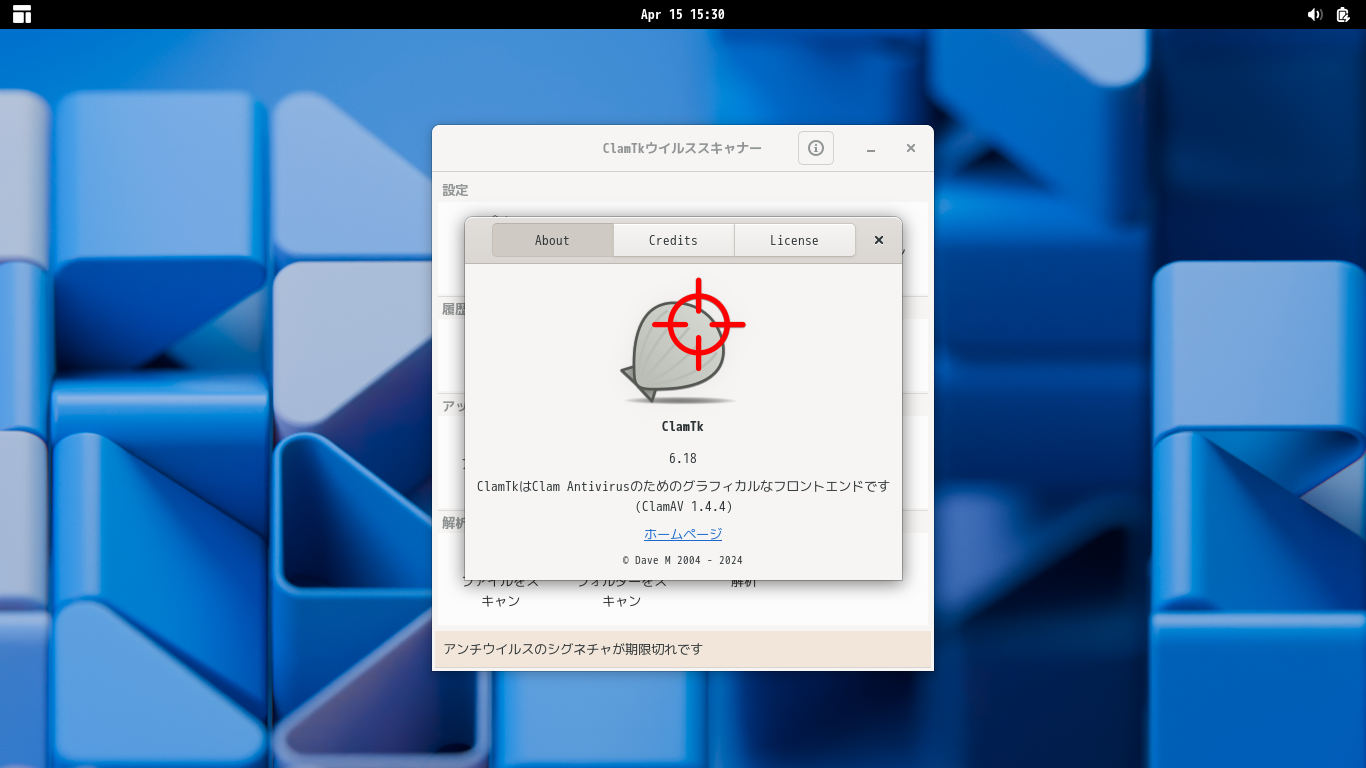1366x768 pixels.
Task: Click the expired signature warning in status bar
Action: (x=573, y=649)
